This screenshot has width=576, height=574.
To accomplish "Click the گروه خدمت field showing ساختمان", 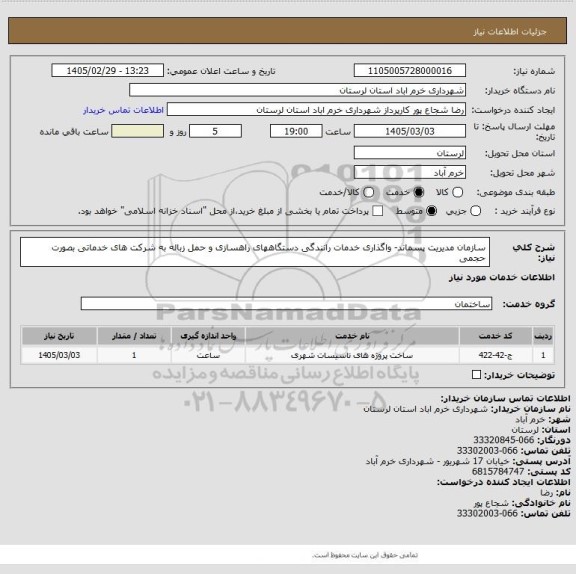I will (286, 304).
